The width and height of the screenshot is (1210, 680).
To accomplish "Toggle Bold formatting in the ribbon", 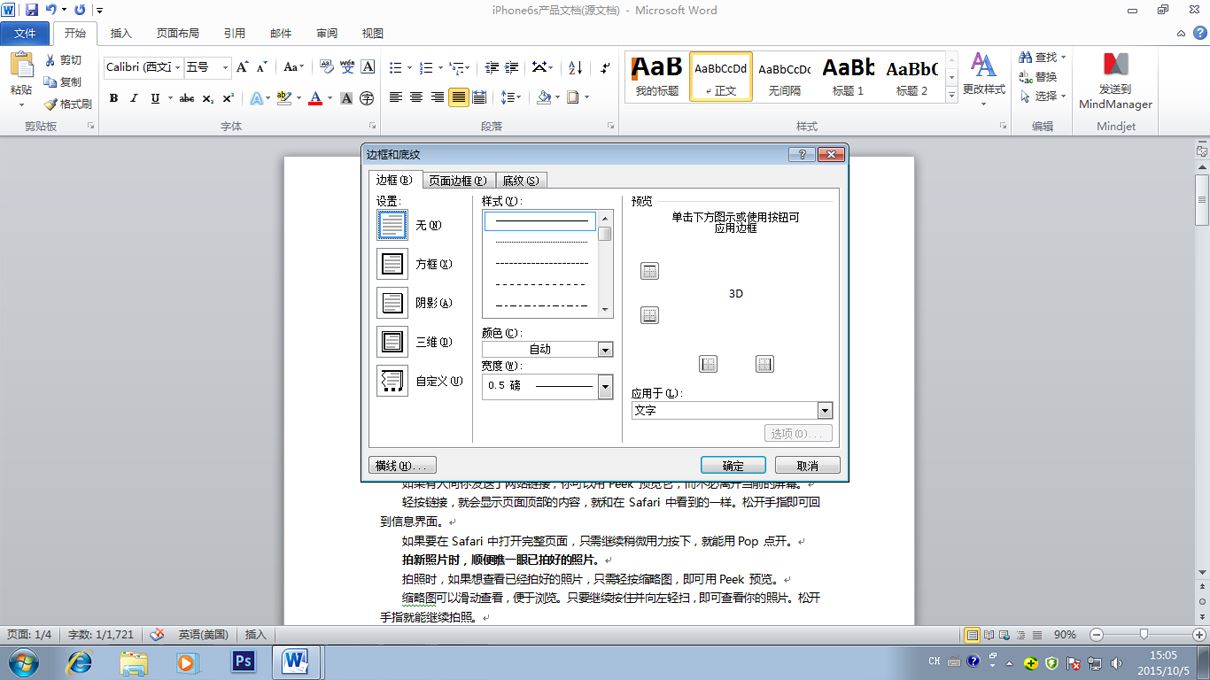I will click(114, 98).
